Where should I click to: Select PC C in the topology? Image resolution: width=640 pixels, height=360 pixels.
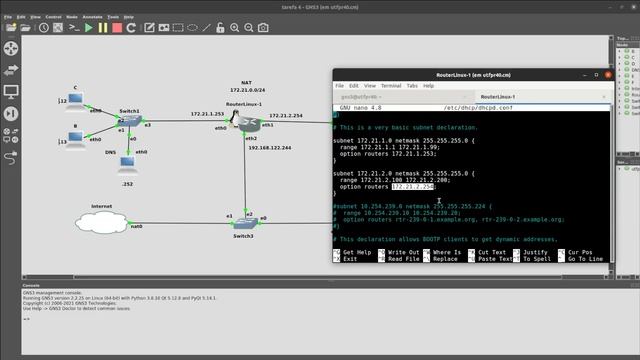[x=75, y=101]
